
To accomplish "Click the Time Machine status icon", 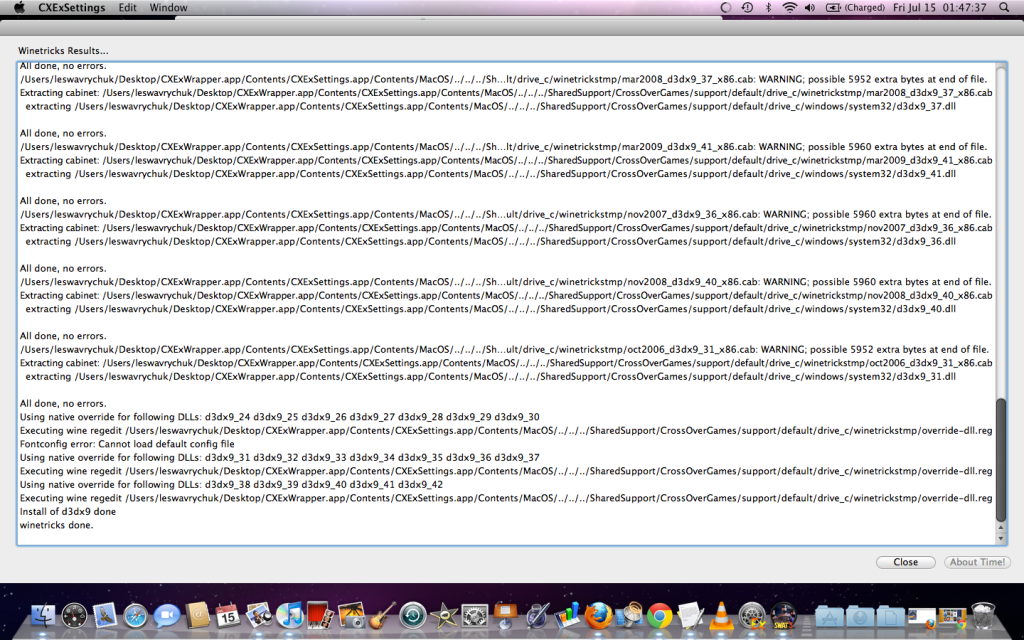I will click(747, 8).
